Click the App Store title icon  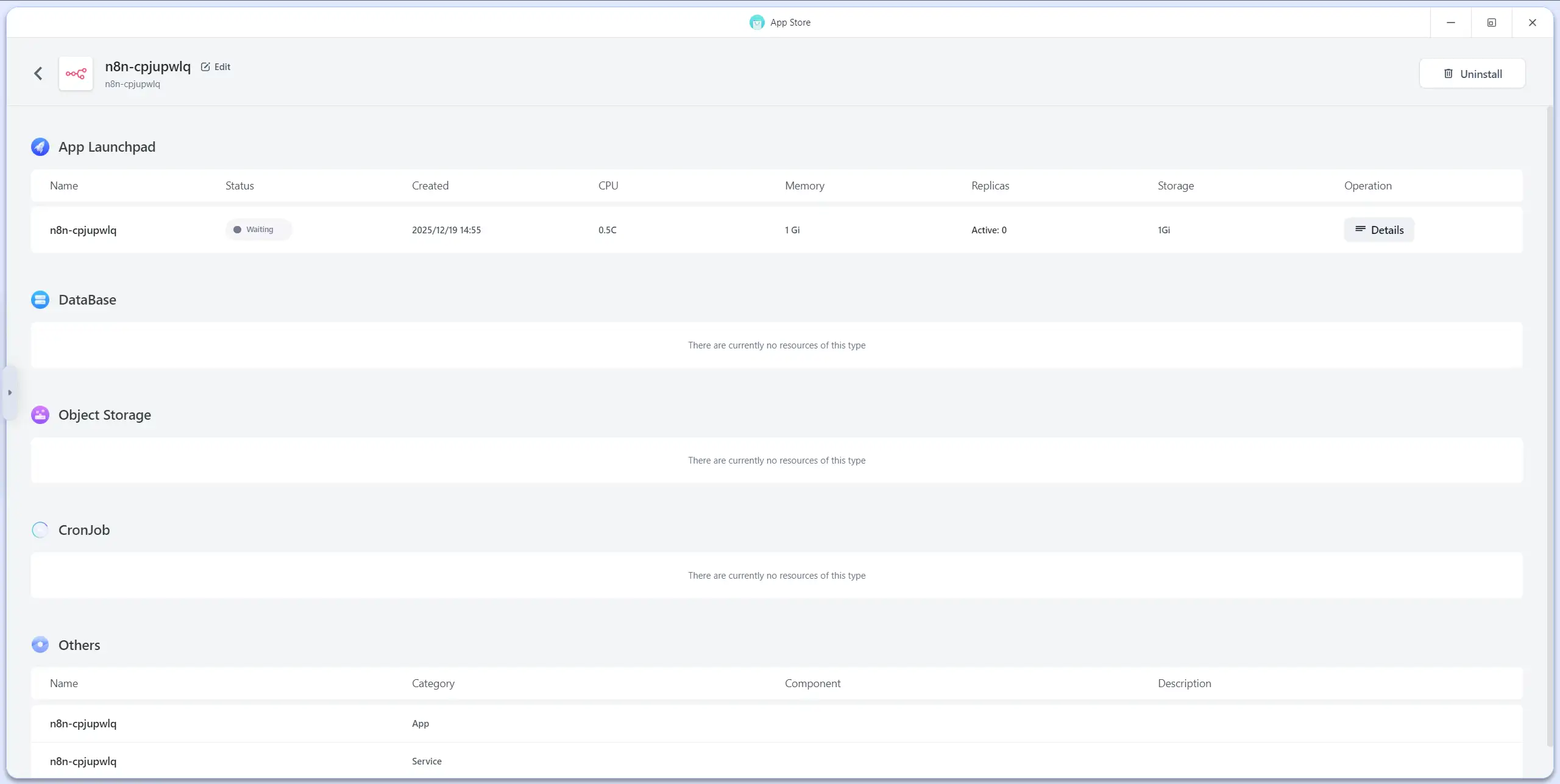(757, 23)
